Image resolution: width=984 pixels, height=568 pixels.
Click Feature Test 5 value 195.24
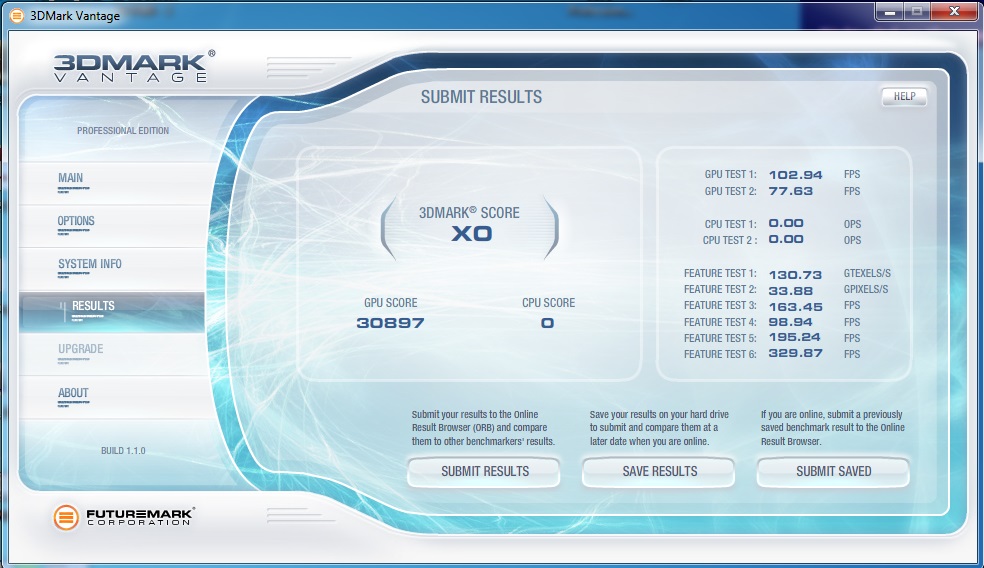794,337
